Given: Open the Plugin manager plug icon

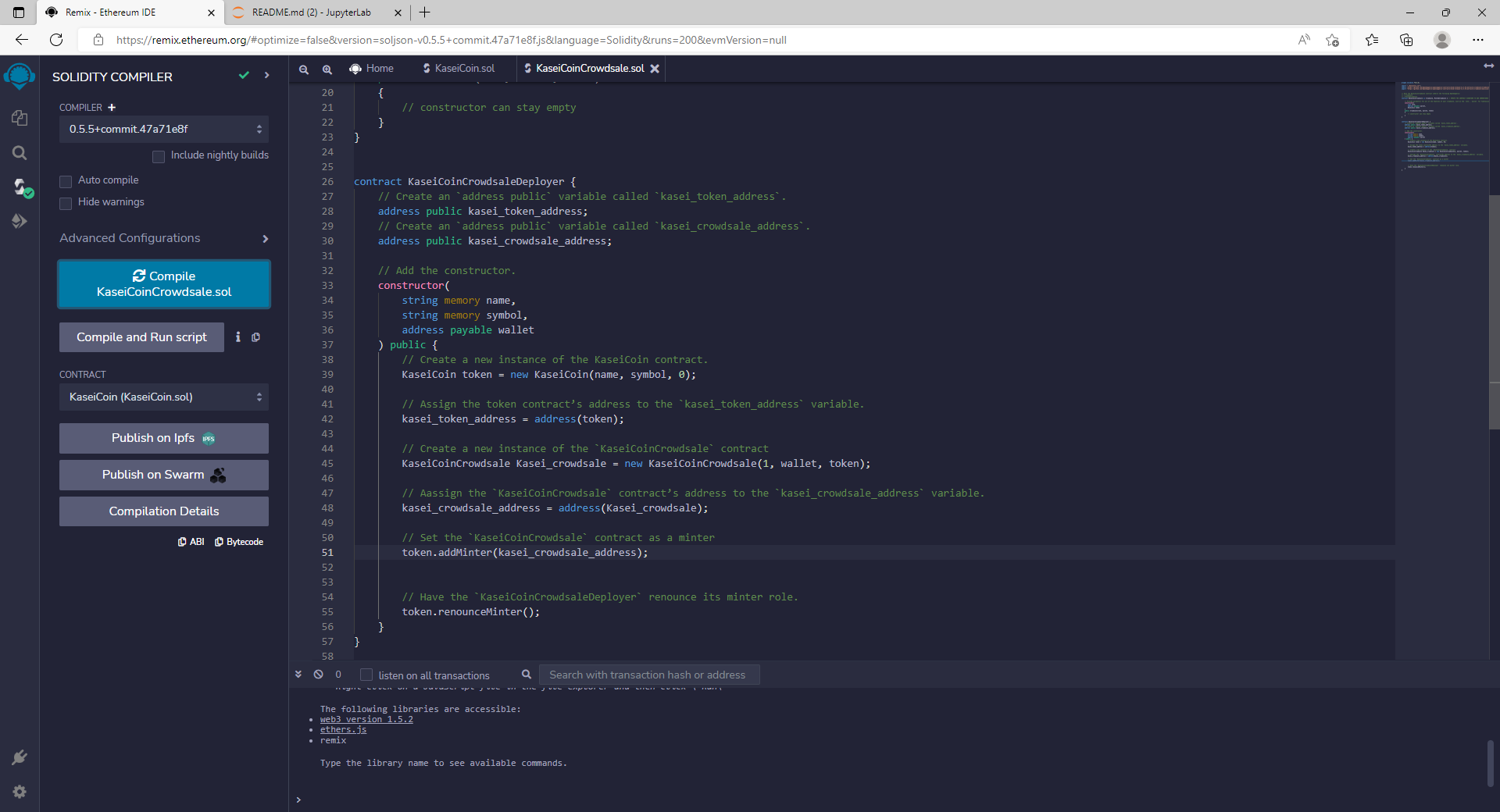Looking at the screenshot, I should point(20,757).
